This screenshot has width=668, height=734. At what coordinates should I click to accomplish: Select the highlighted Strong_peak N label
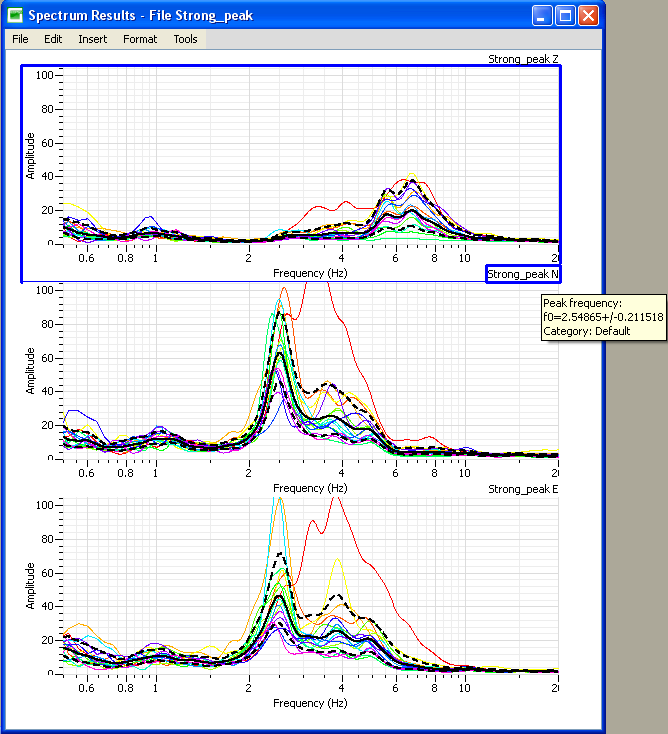523,274
